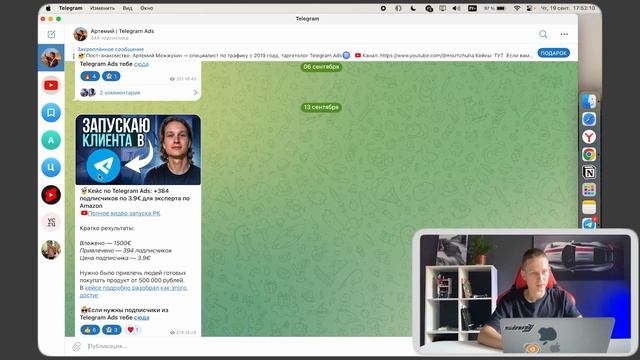Click the 'Вложено — 1500€' line
The width and height of the screenshot is (640, 360).
105,243
